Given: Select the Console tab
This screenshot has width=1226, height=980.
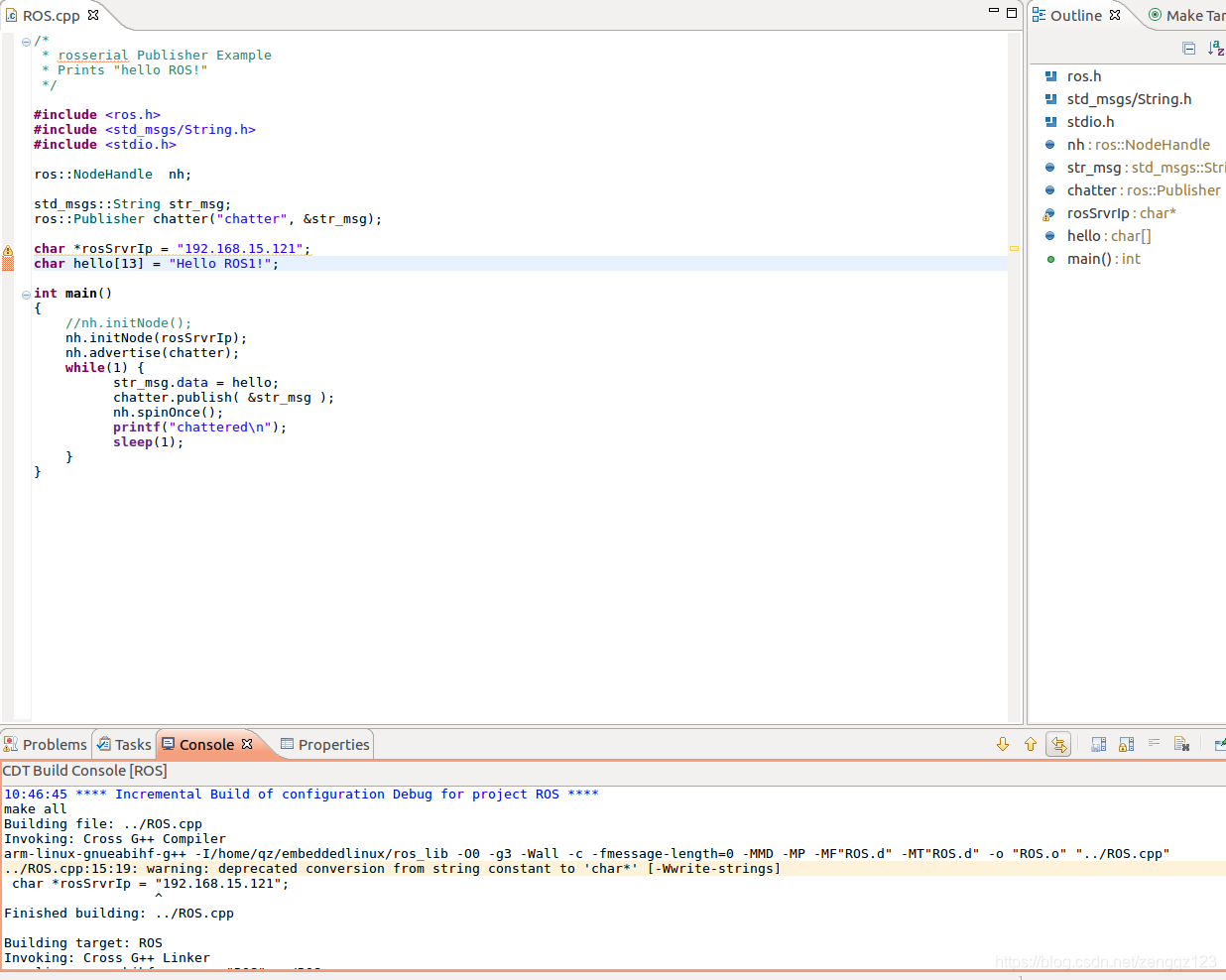Looking at the screenshot, I should point(206,744).
